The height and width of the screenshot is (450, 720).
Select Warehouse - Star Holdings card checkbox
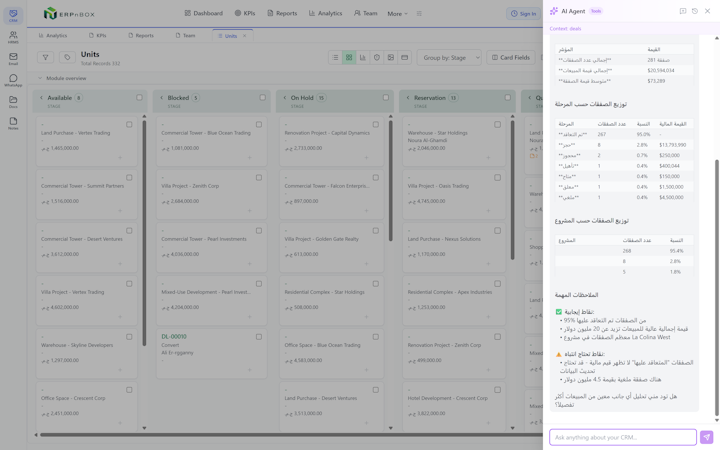[497, 124]
